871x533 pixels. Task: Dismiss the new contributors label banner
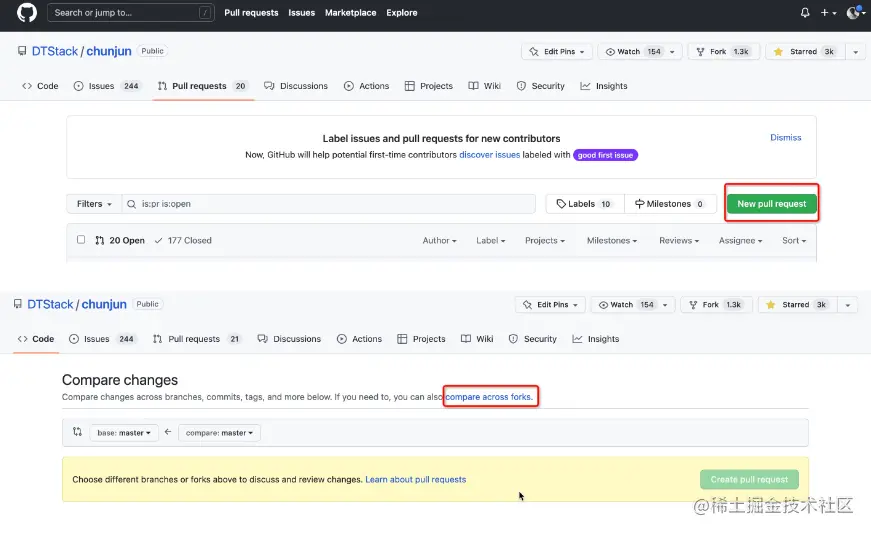click(x=785, y=138)
